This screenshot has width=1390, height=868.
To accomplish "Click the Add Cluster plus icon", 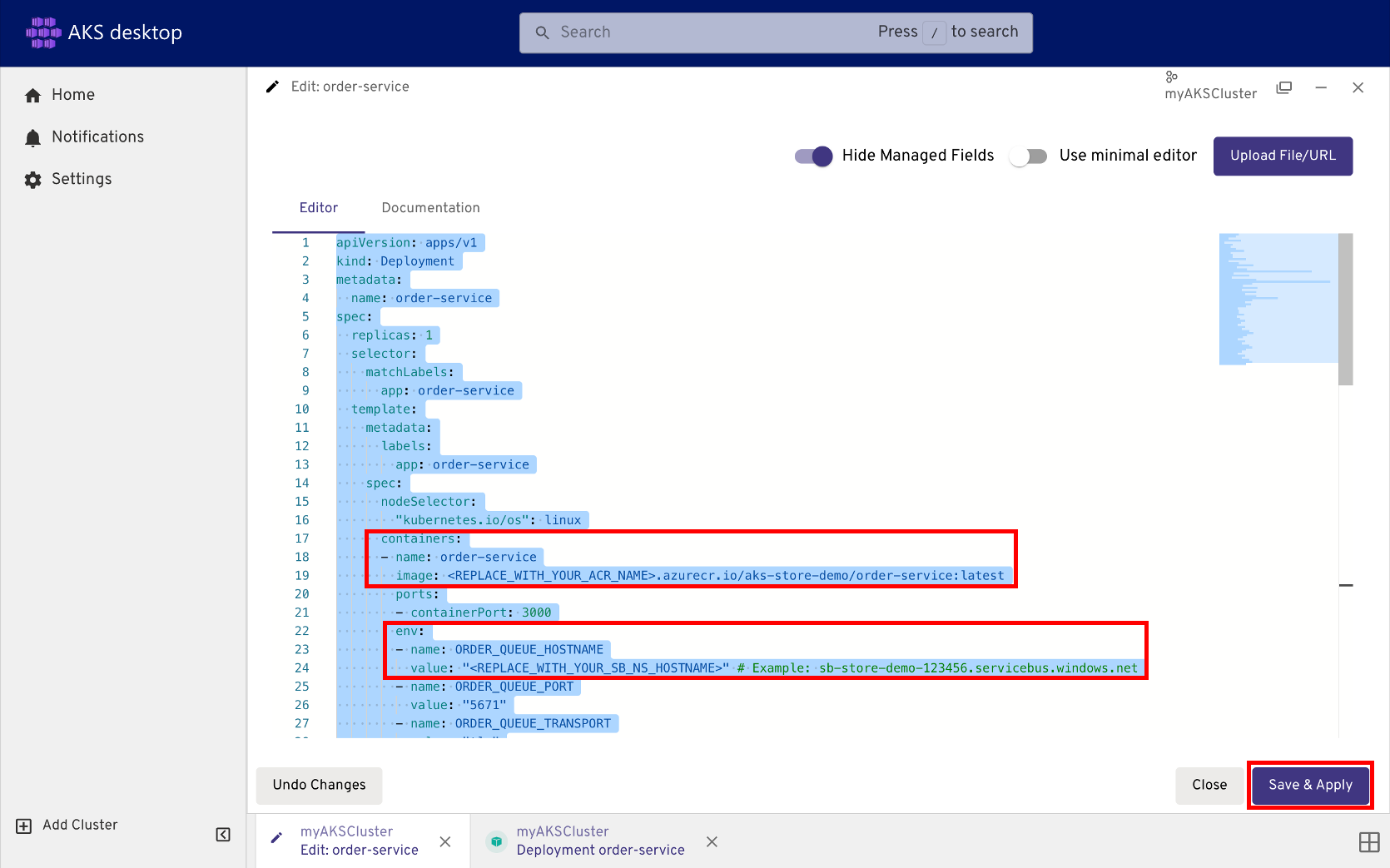I will coord(24,826).
